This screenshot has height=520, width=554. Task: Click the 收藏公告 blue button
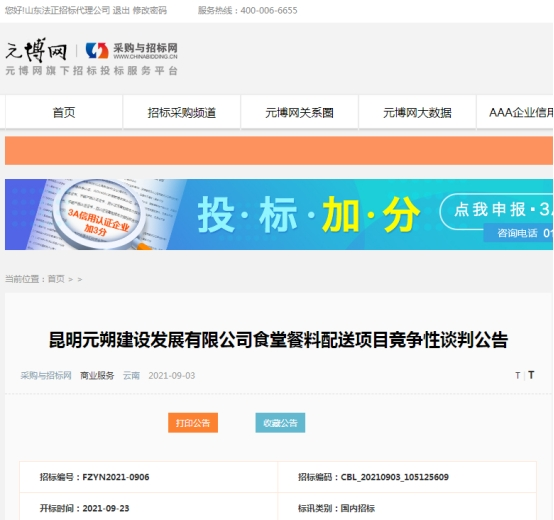tap(280, 422)
